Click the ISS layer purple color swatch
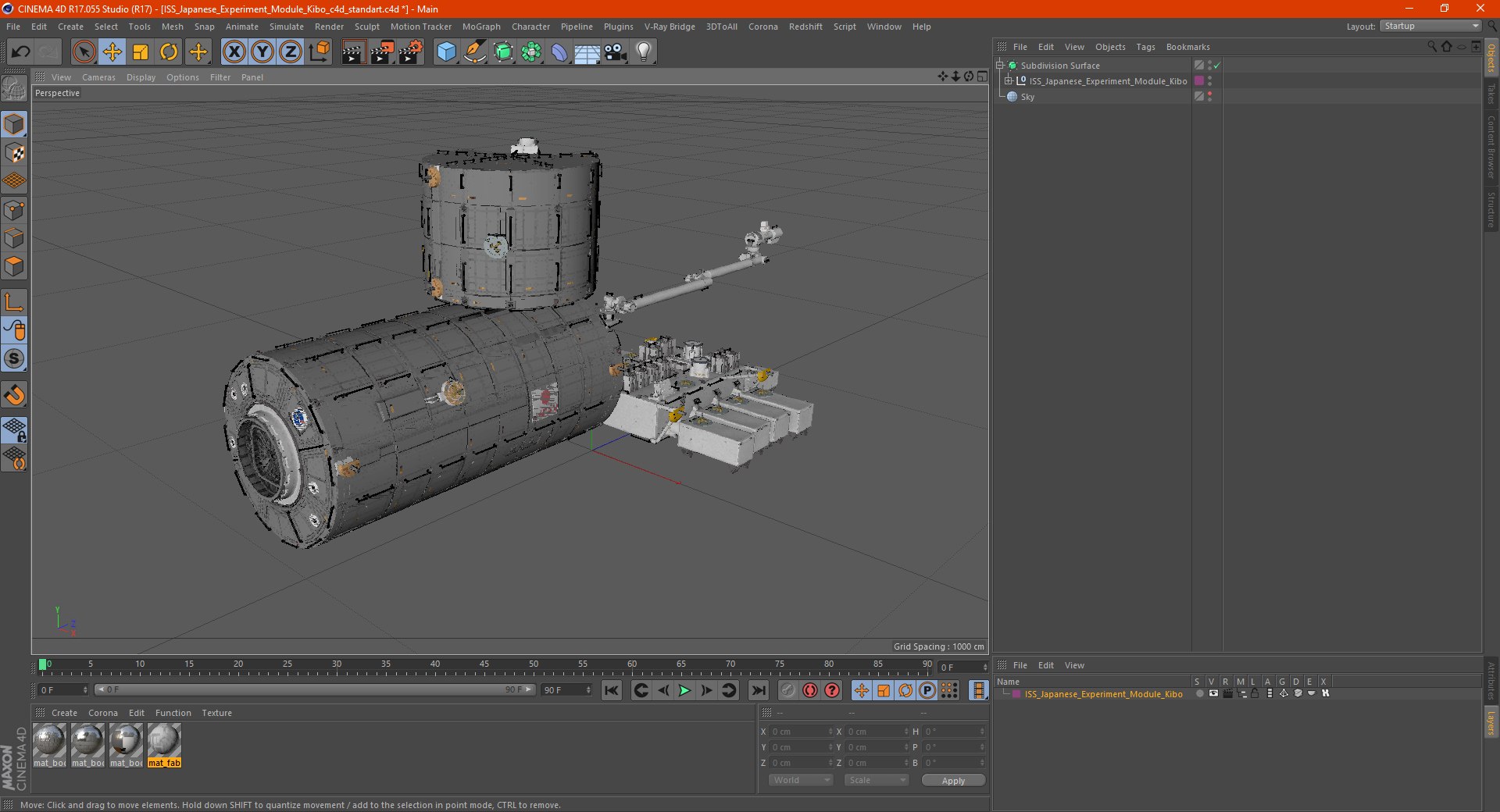The image size is (1500, 812). [x=1016, y=694]
